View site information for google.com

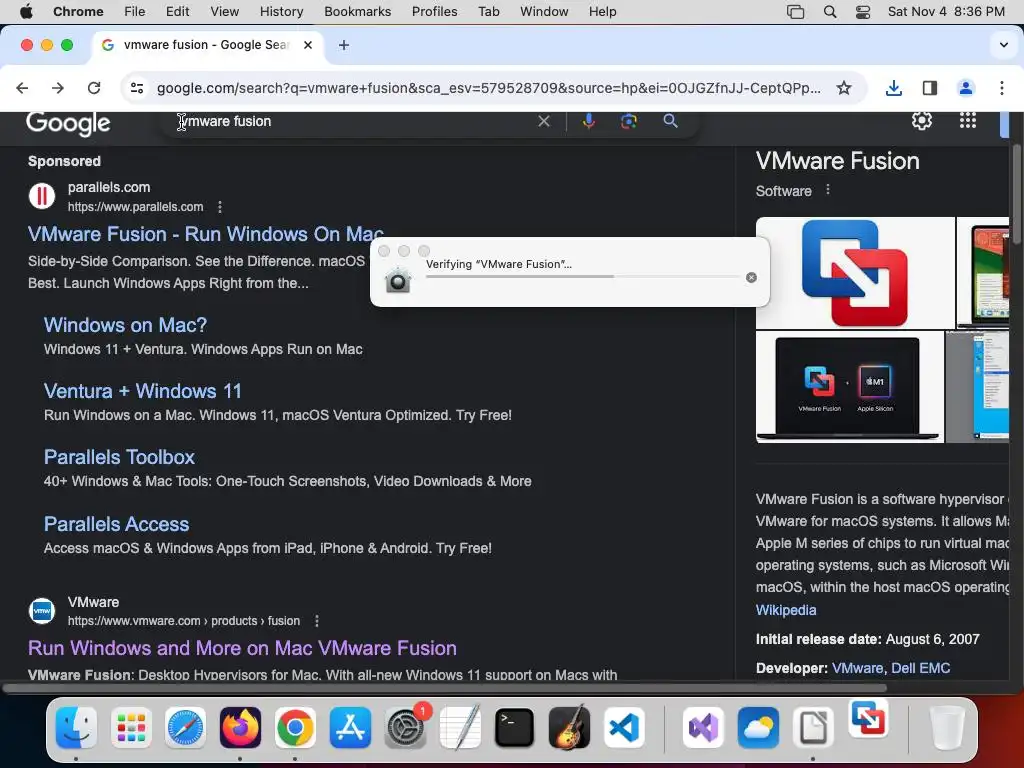tap(136, 88)
